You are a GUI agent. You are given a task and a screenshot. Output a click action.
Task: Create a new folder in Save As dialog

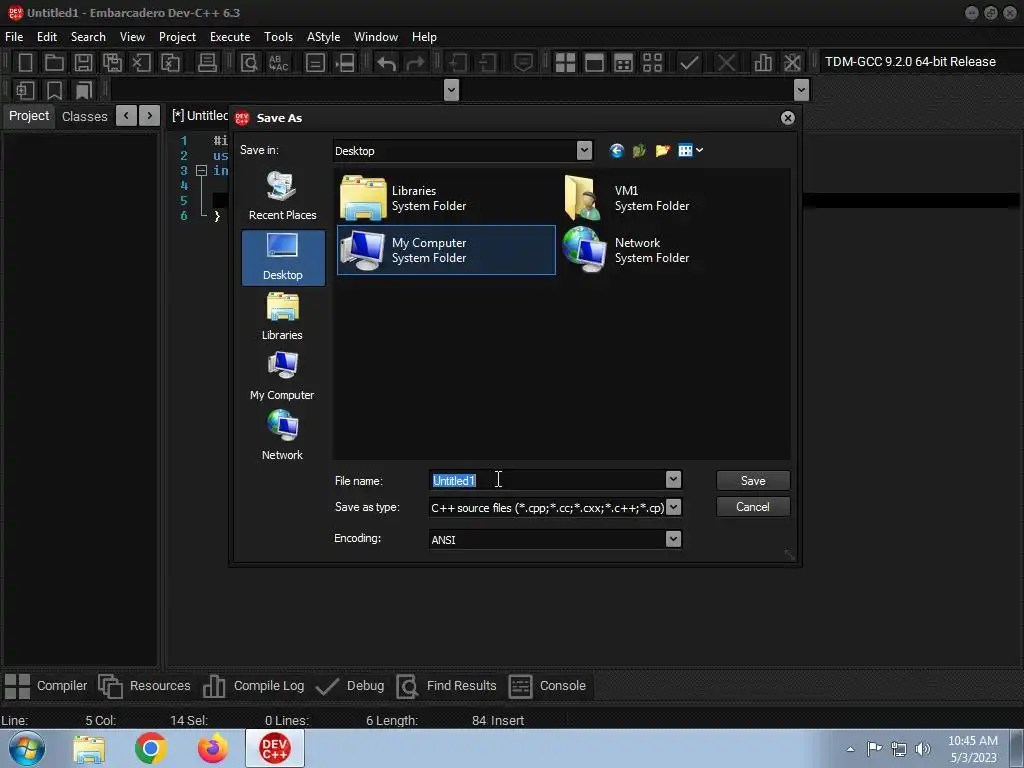tap(662, 151)
